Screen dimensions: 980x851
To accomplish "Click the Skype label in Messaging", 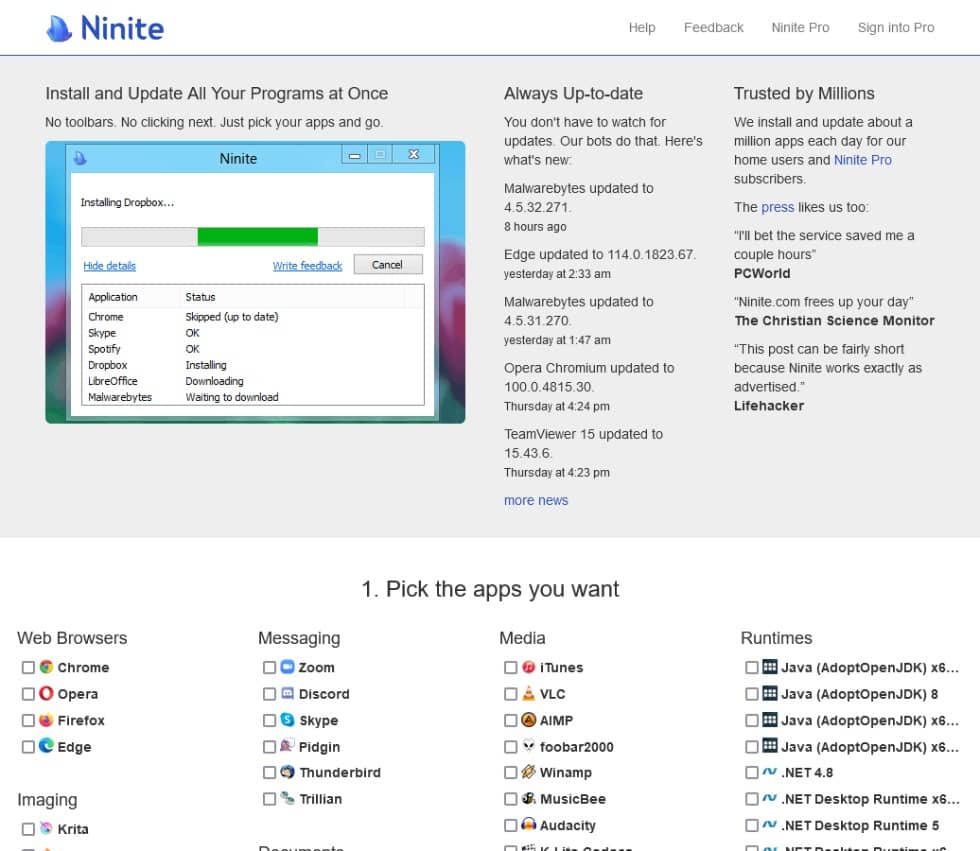I will [319, 720].
